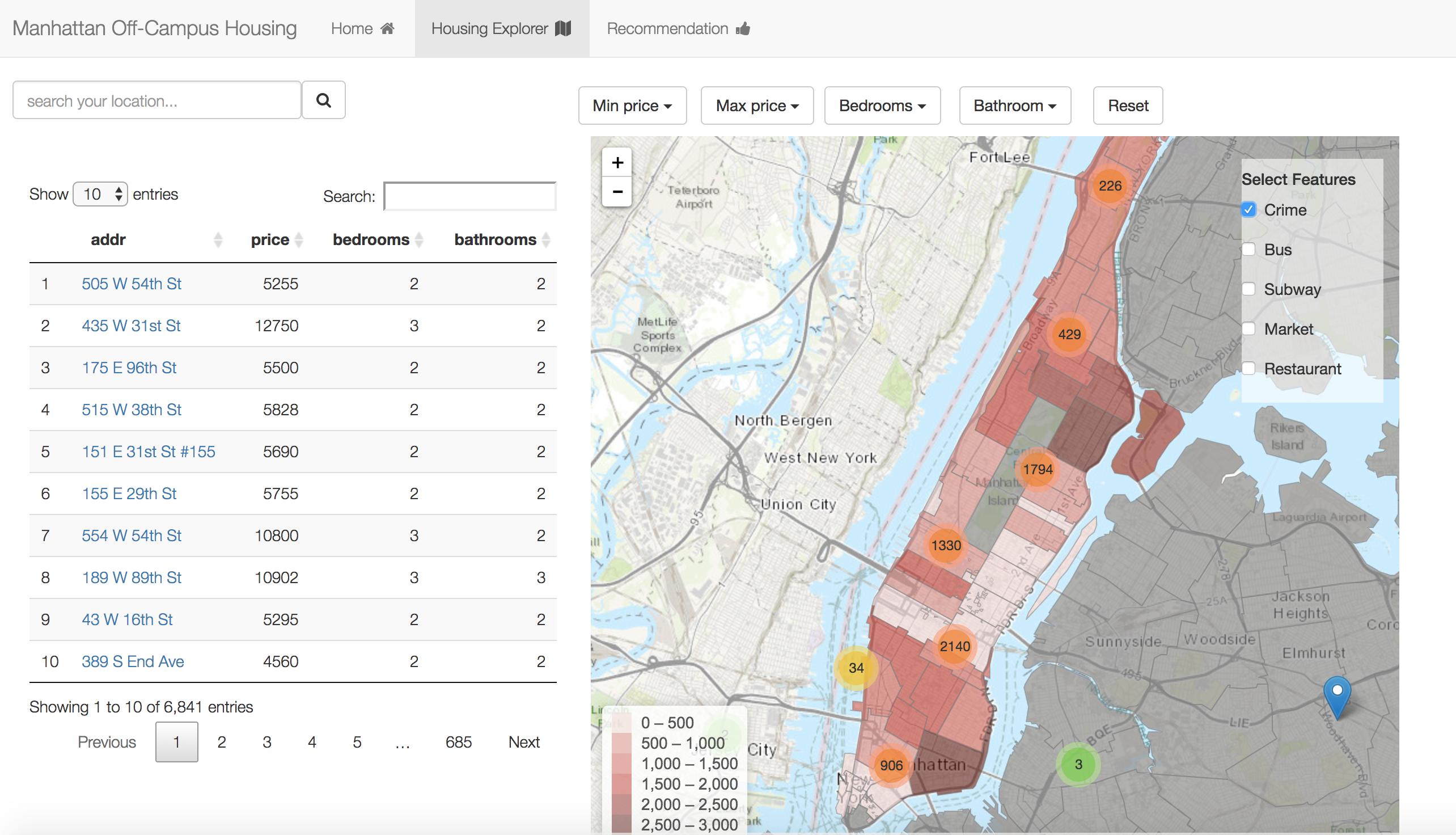Uncheck the Crime feature checkbox
1456x835 pixels.
click(1248, 210)
